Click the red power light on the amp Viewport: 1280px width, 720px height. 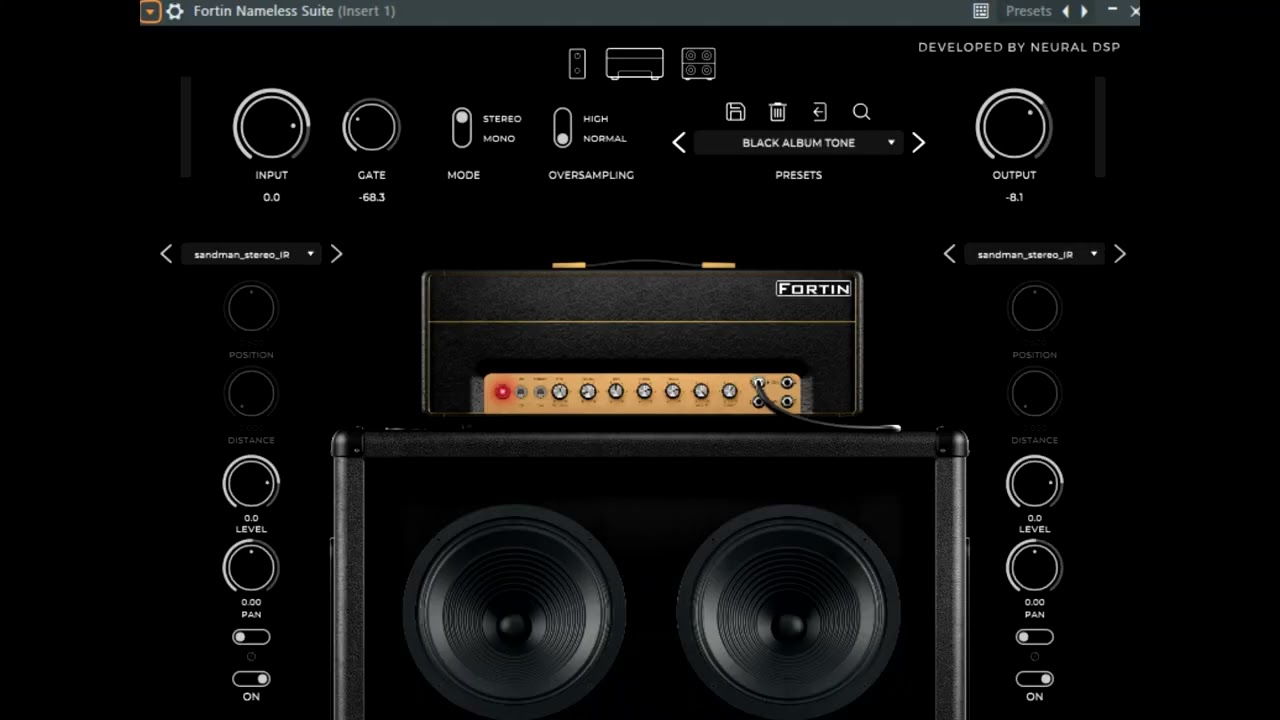pos(502,393)
